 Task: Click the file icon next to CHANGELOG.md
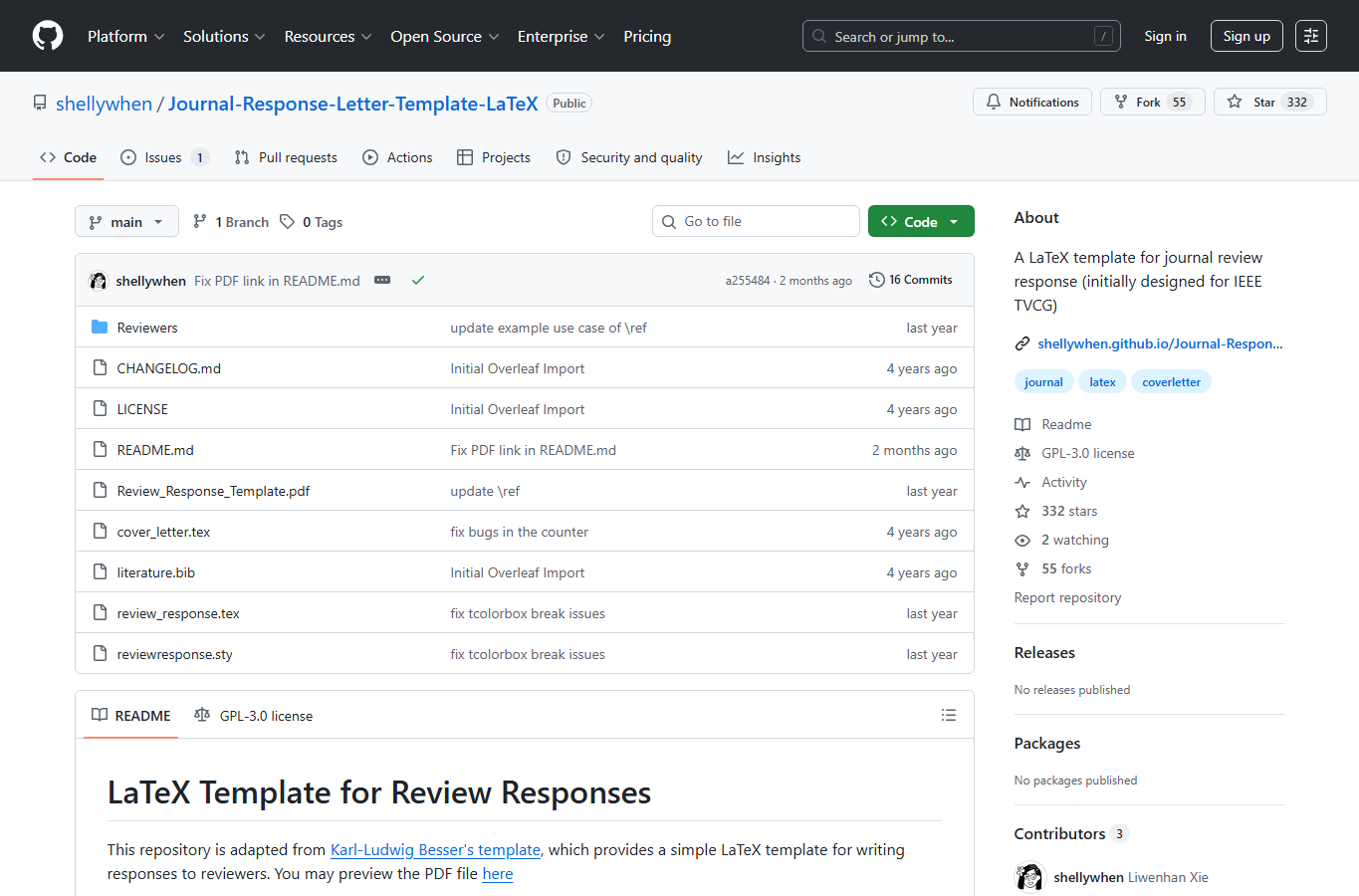(x=100, y=367)
